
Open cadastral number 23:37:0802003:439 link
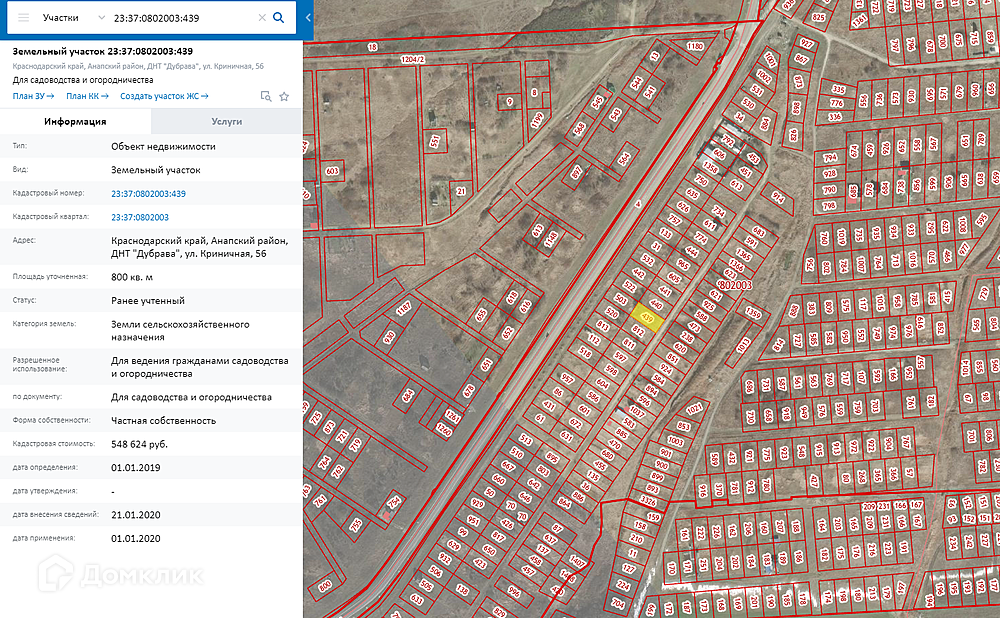(x=148, y=194)
